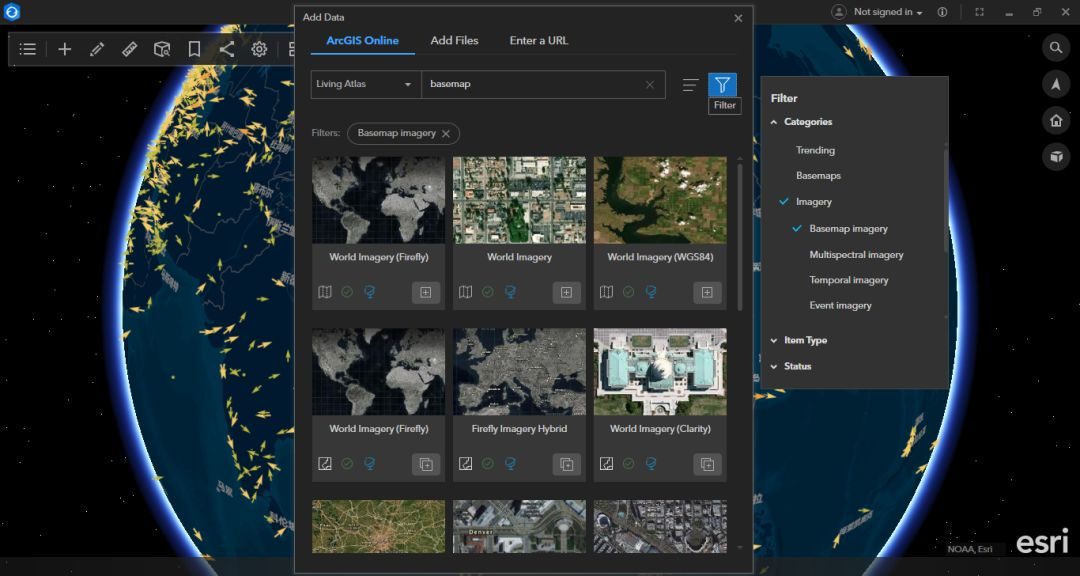Screen dimensions: 1080x576
Task: Click the Filter funnel icon
Action: [x=722, y=85]
